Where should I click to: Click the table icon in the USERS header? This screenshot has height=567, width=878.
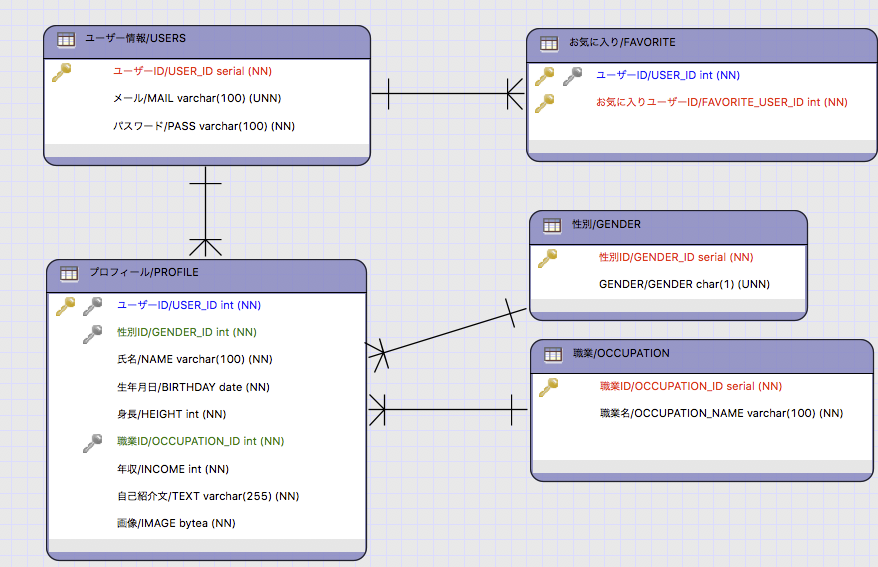tap(66, 40)
